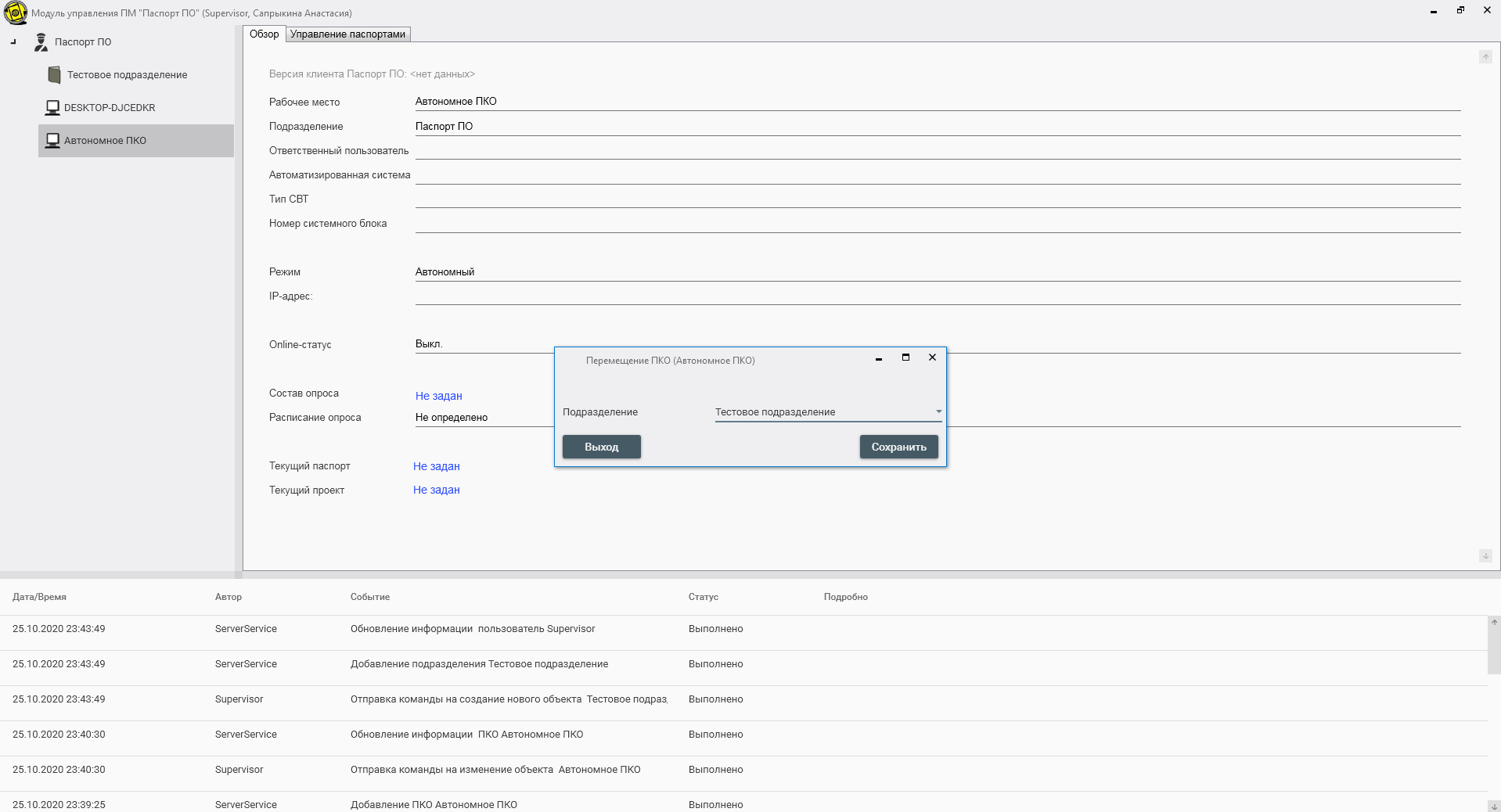Select the Обновление информации ПКО Автономное ПКО event
The width and height of the screenshot is (1501, 812).
click(743, 738)
